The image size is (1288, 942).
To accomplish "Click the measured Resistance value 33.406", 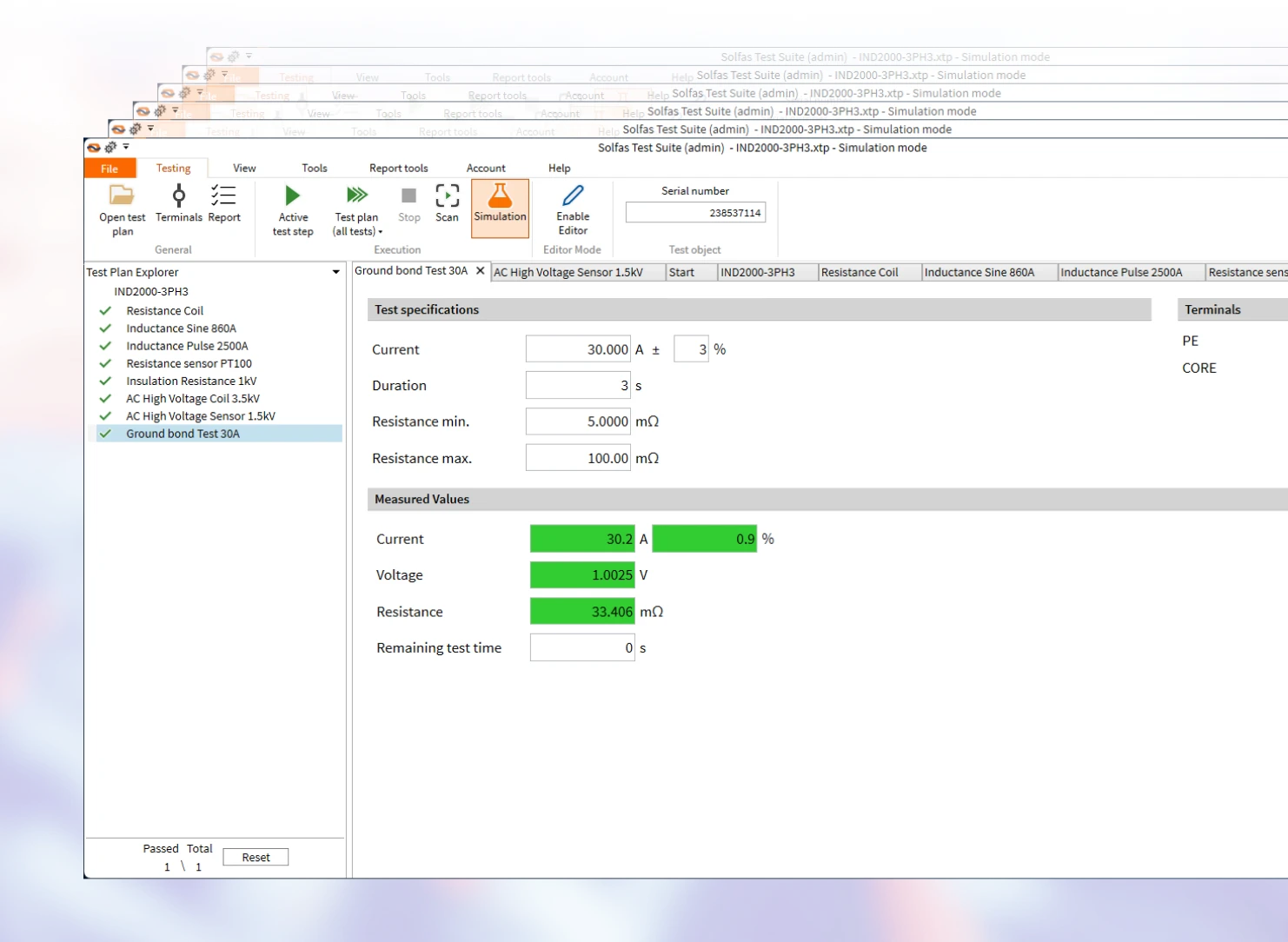I will pyautogui.click(x=582, y=612).
